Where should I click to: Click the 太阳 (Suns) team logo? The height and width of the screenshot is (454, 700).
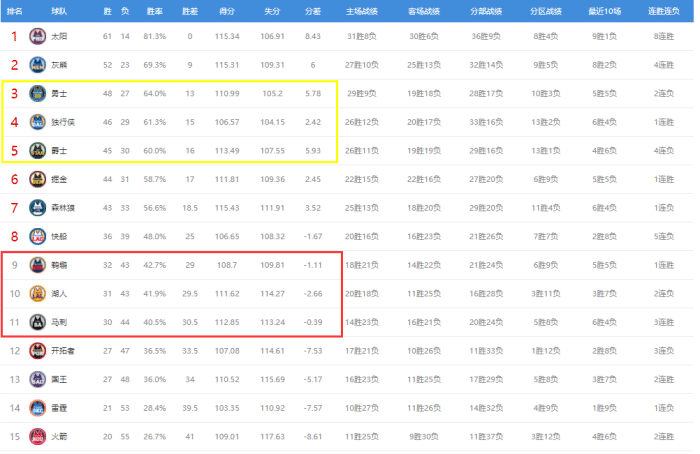(37, 36)
